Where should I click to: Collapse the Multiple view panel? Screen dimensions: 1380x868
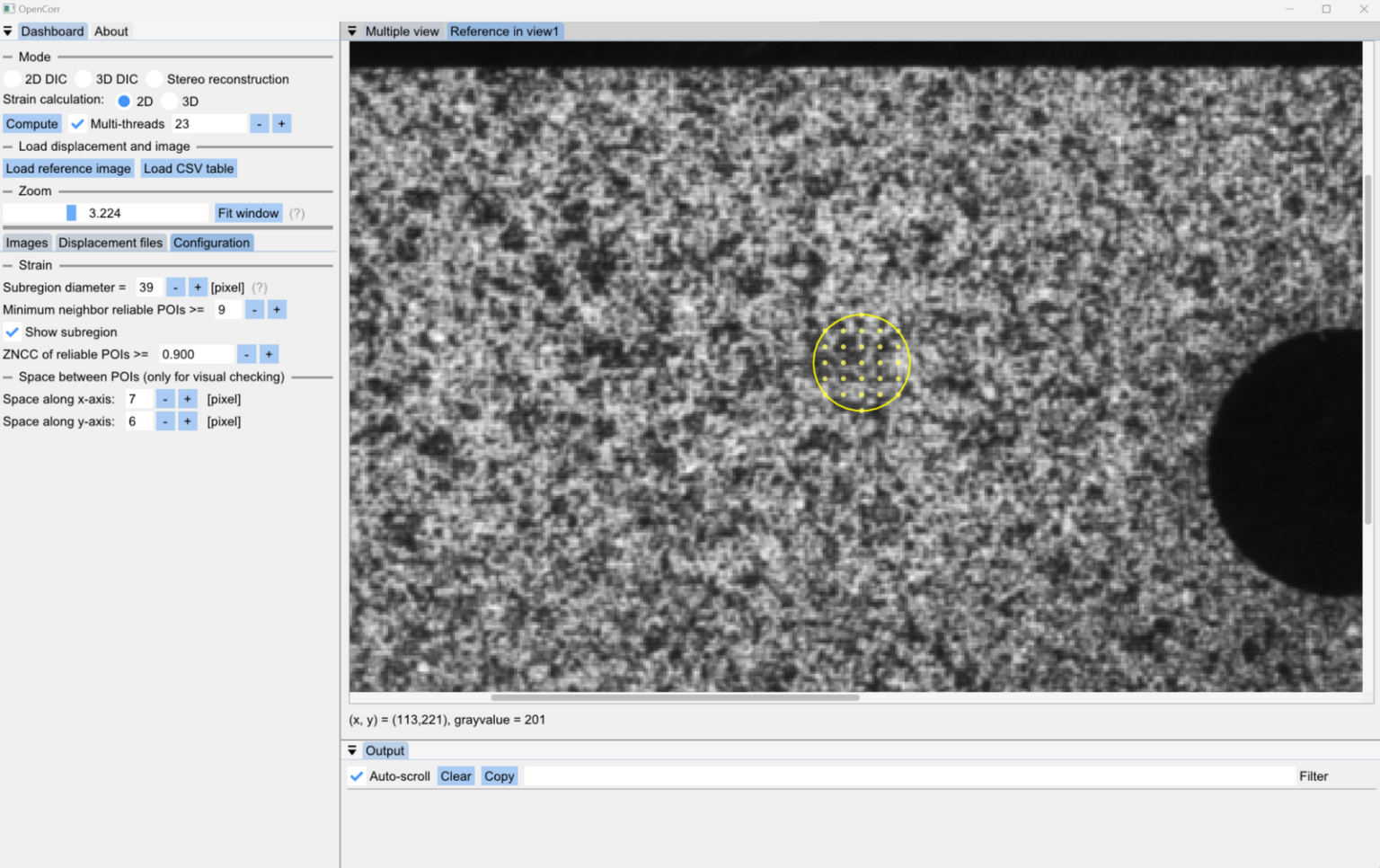(351, 31)
